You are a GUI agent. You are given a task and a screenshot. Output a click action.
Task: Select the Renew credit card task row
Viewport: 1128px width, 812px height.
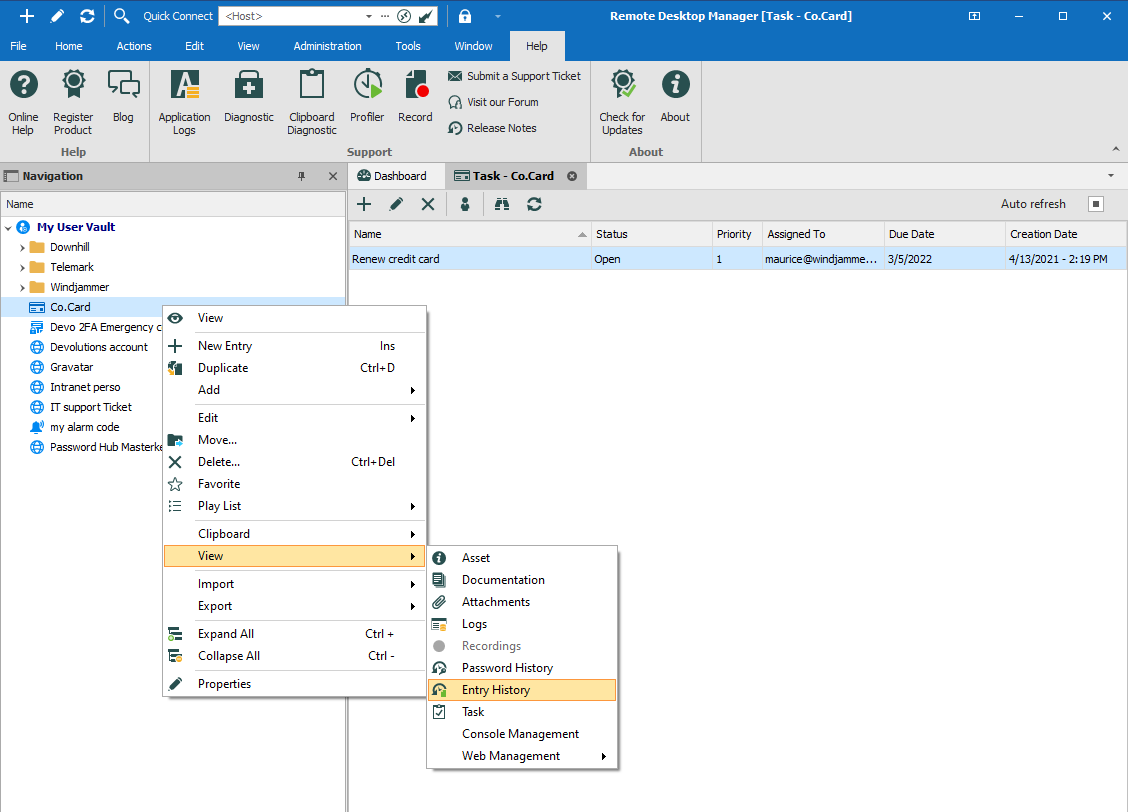pyautogui.click(x=470, y=259)
